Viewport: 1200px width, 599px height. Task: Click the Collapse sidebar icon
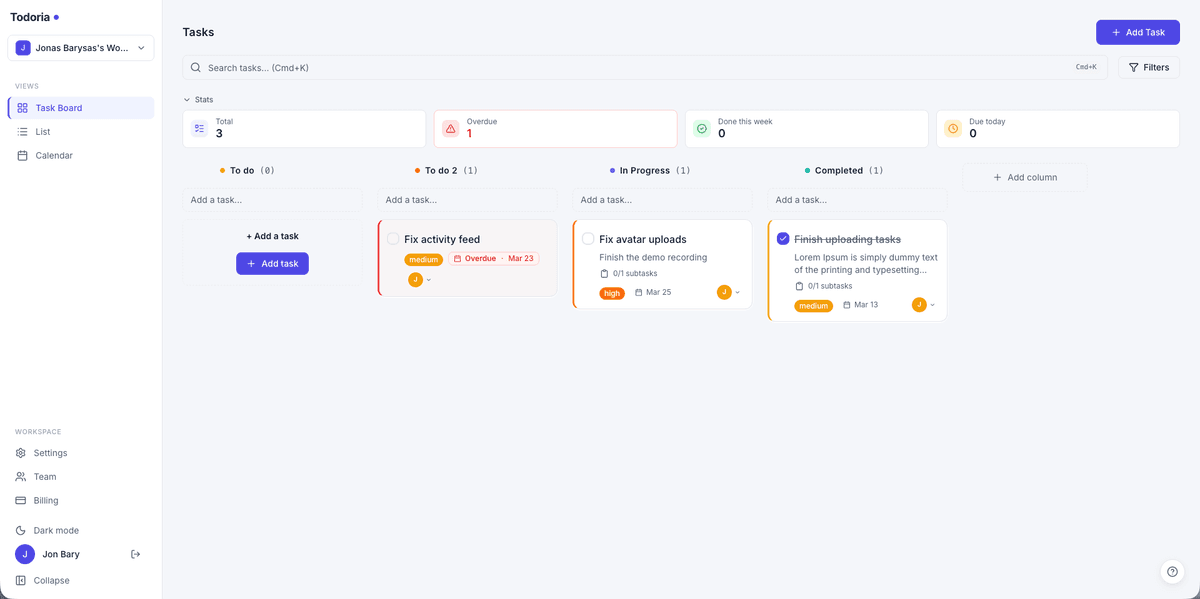(x=22, y=580)
